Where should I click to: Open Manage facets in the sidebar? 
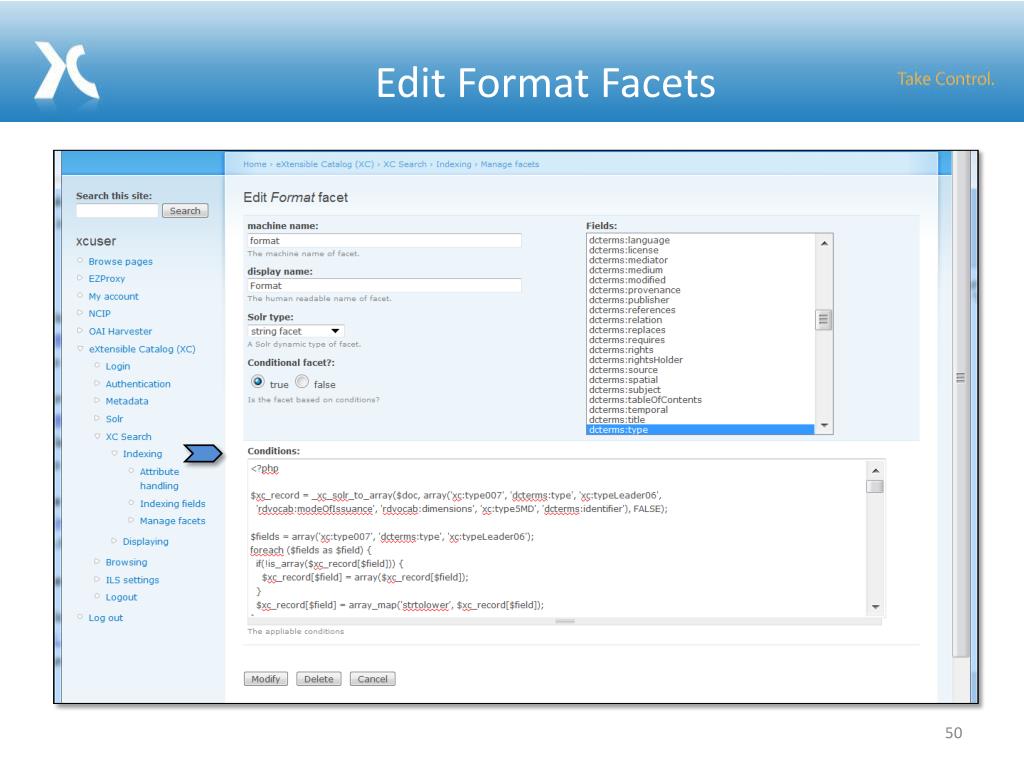(172, 521)
